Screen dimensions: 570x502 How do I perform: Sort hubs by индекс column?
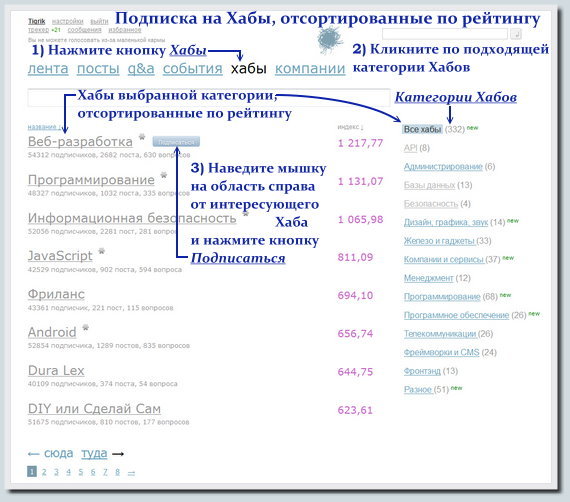350,127
